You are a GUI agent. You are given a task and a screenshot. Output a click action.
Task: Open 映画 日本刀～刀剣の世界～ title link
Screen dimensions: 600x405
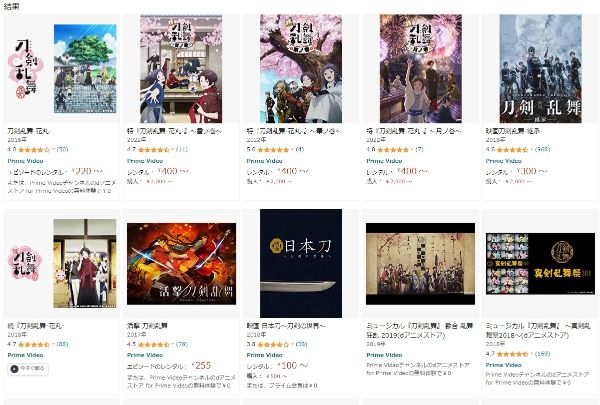pos(286,326)
